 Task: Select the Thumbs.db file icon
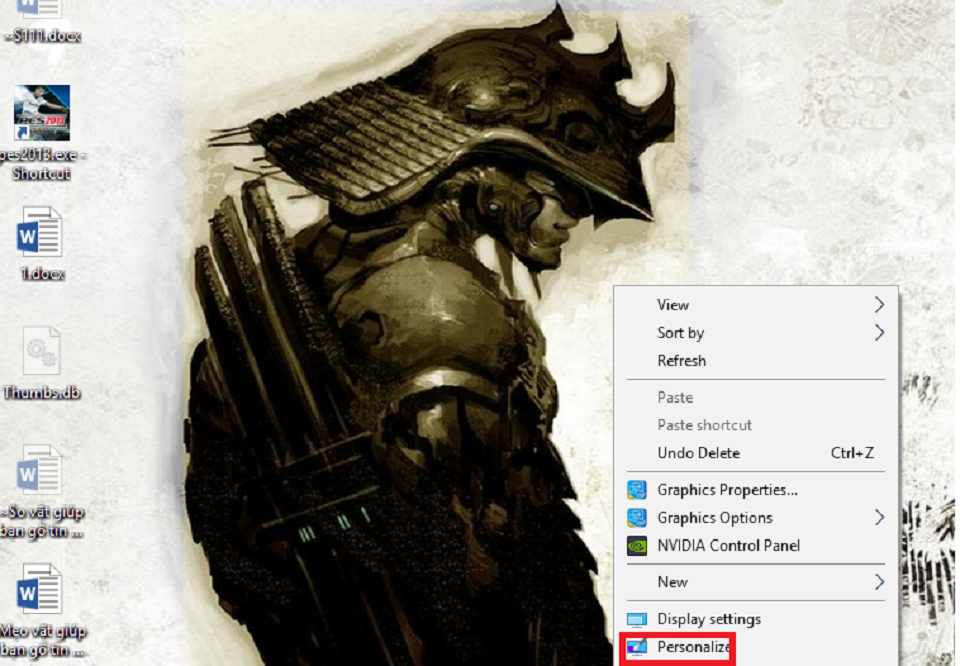click(x=42, y=350)
